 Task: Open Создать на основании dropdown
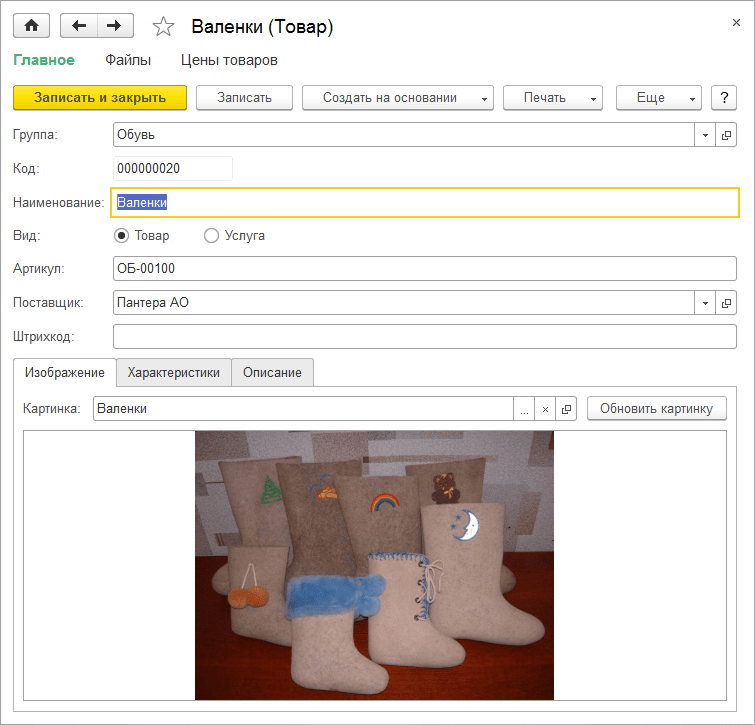coord(398,98)
